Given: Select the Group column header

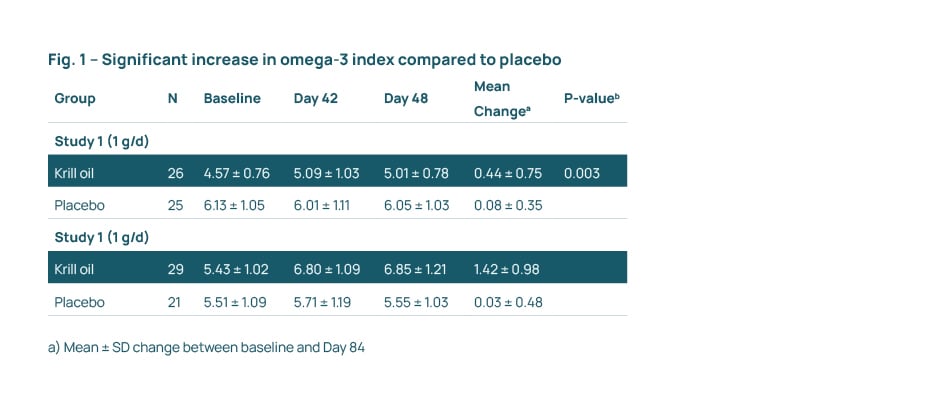Looking at the screenshot, I should pos(75,99).
